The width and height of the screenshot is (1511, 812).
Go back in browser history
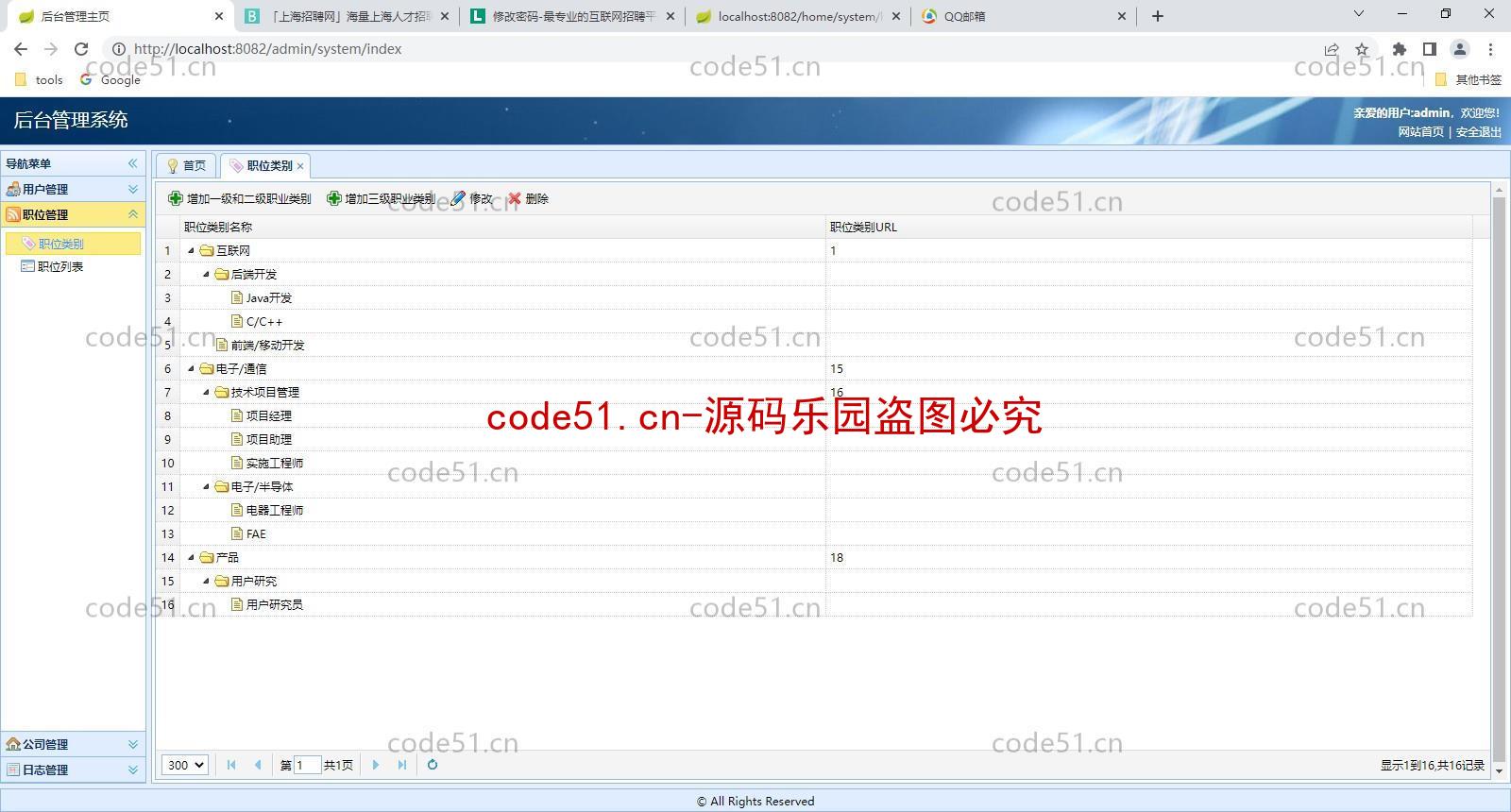(x=21, y=49)
